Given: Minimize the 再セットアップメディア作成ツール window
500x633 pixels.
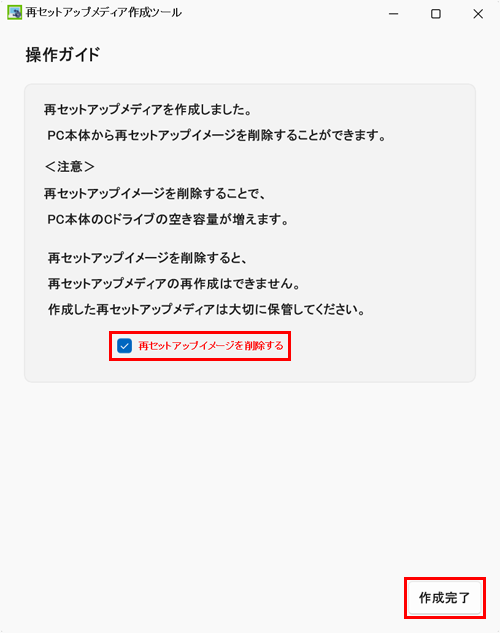Looking at the screenshot, I should [393, 14].
